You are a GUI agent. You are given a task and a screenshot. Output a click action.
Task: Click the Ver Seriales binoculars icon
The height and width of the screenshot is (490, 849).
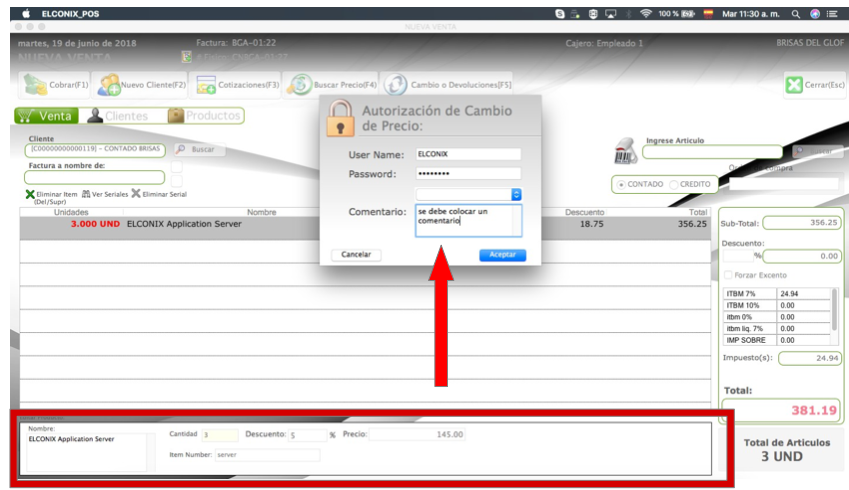pos(86,194)
